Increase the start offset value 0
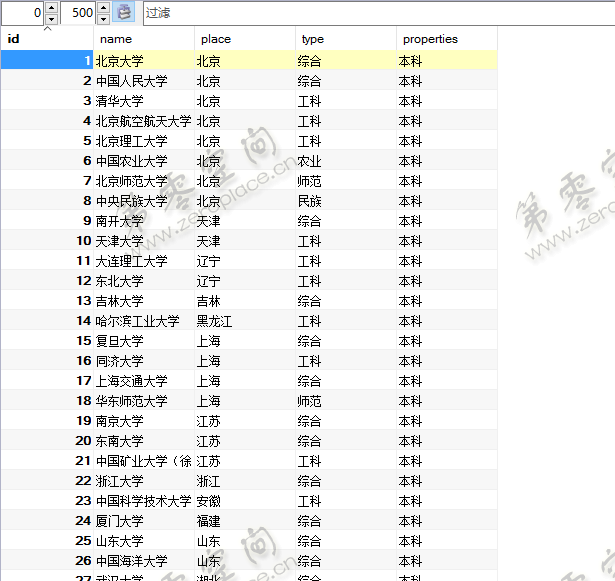This screenshot has height=581, width=615. coord(51,7)
